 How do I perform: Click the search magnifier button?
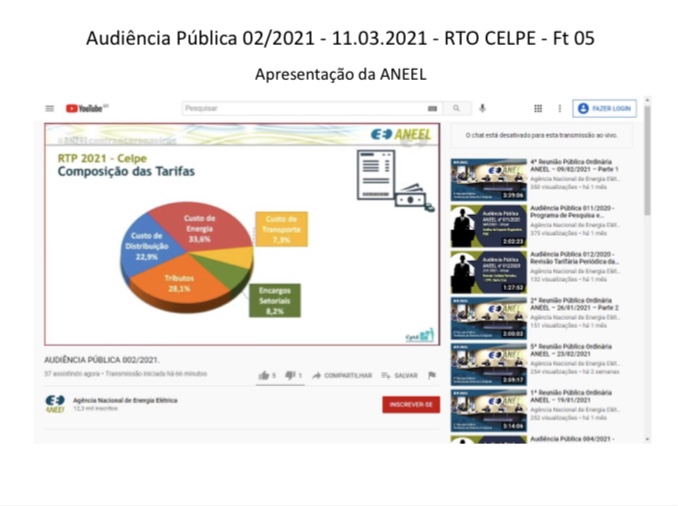(457, 108)
